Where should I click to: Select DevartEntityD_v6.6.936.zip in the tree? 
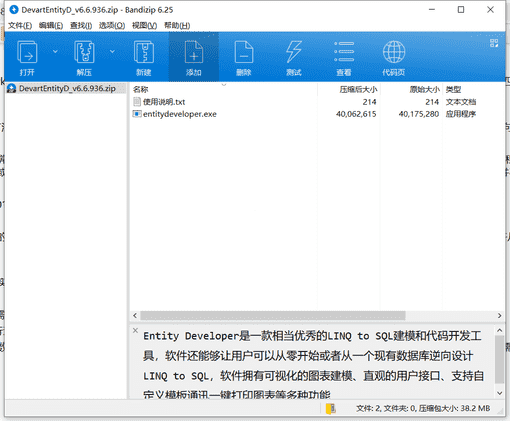67,88
